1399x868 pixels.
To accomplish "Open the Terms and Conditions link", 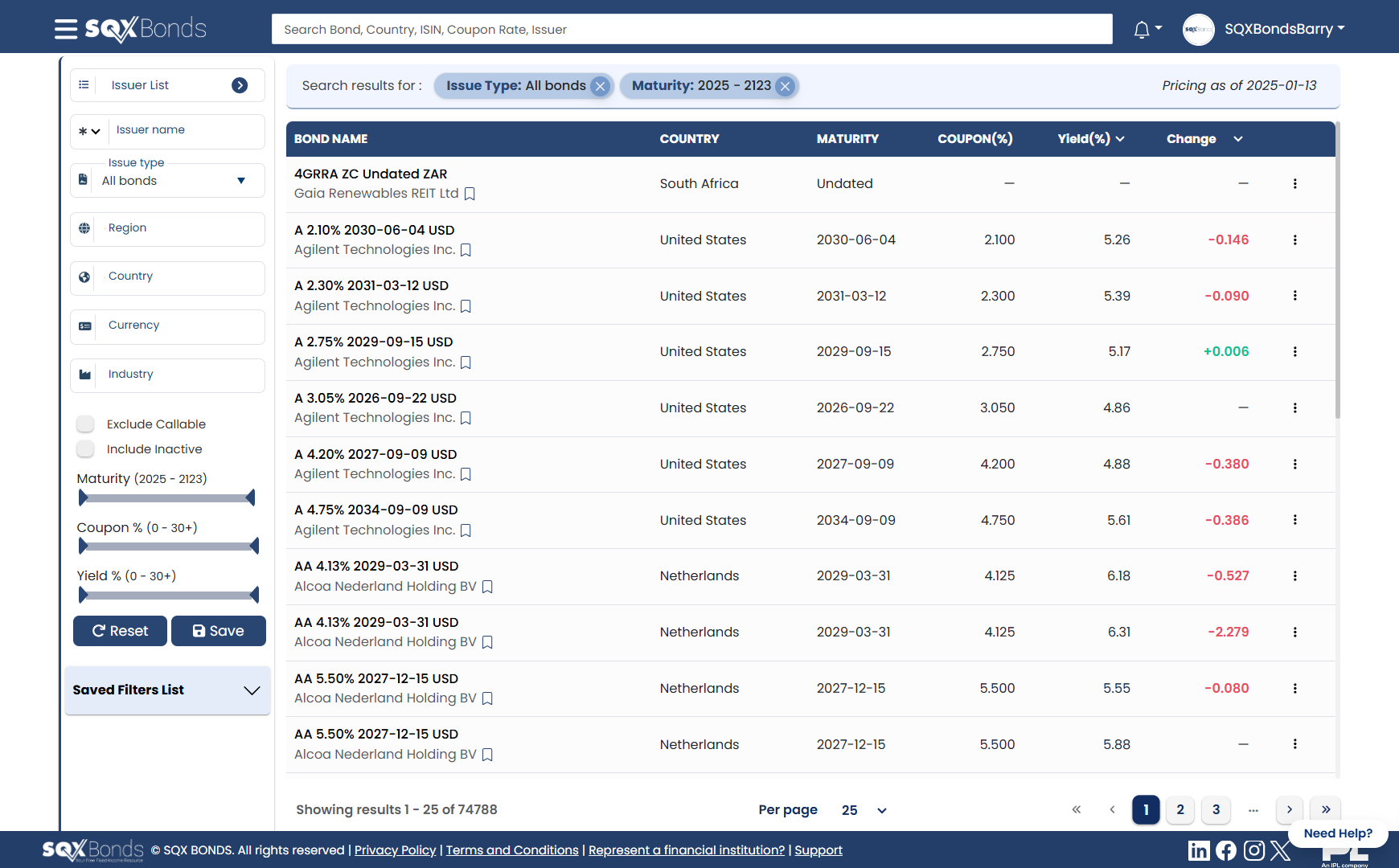I will (512, 850).
